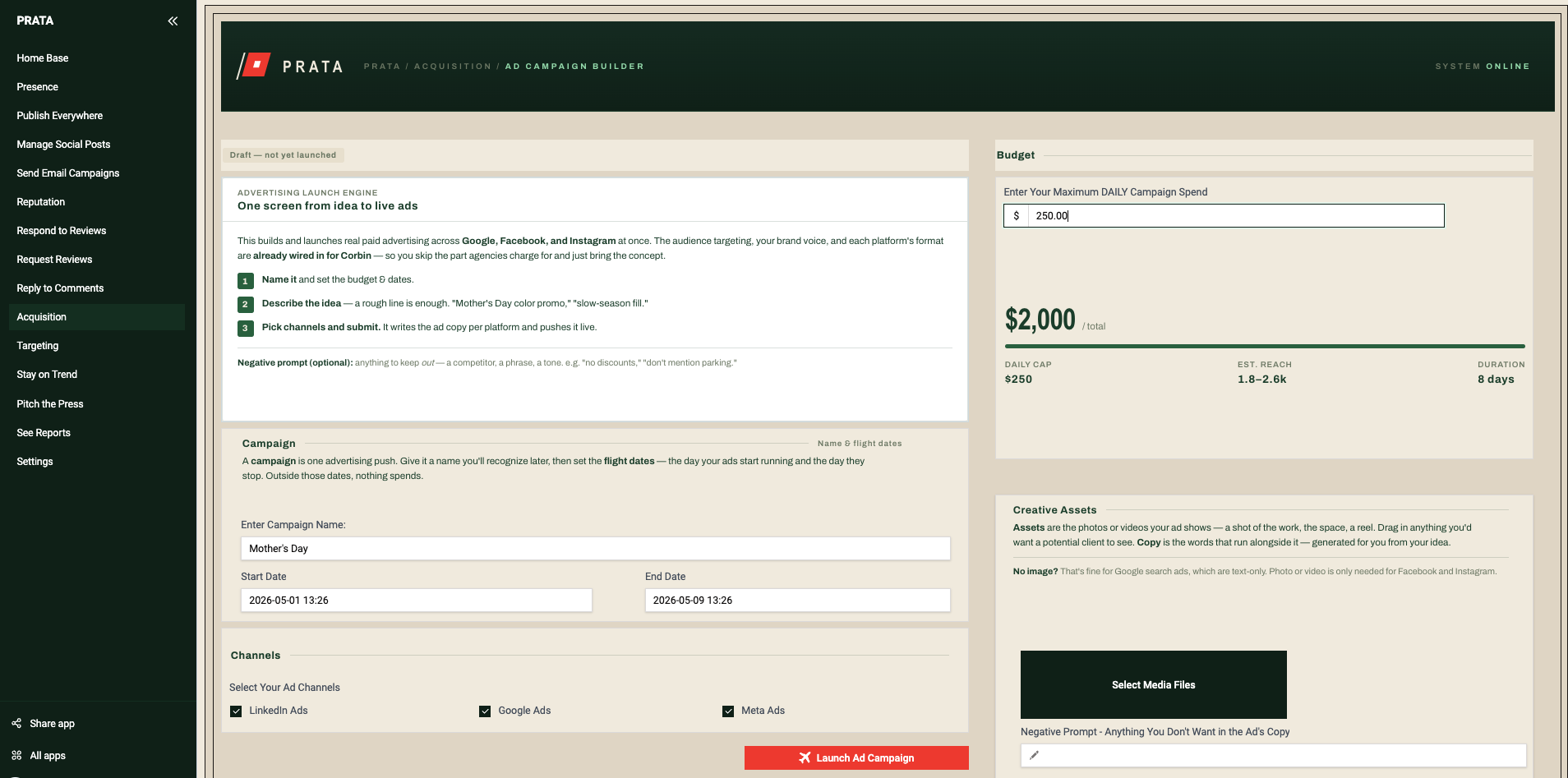Select the Acquisition sidebar item
Image resolution: width=1568 pixels, height=778 pixels.
click(x=97, y=317)
